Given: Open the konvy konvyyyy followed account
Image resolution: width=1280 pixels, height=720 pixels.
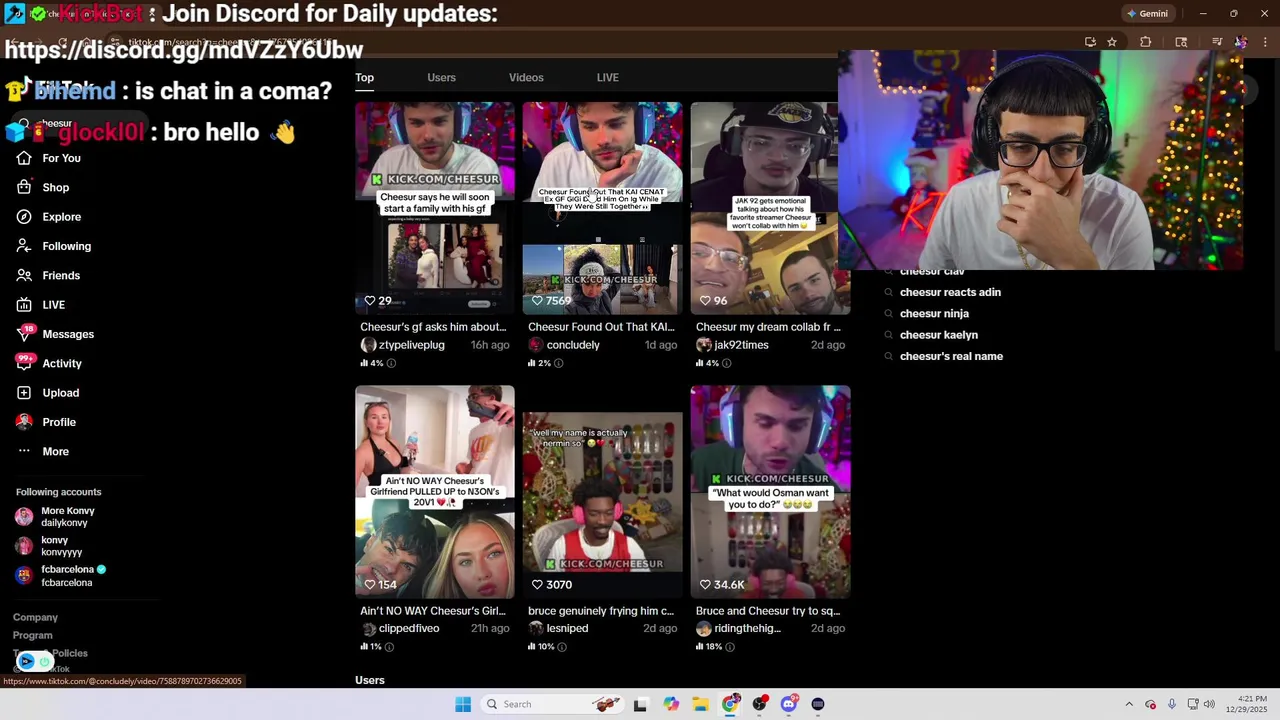Looking at the screenshot, I should [49, 546].
